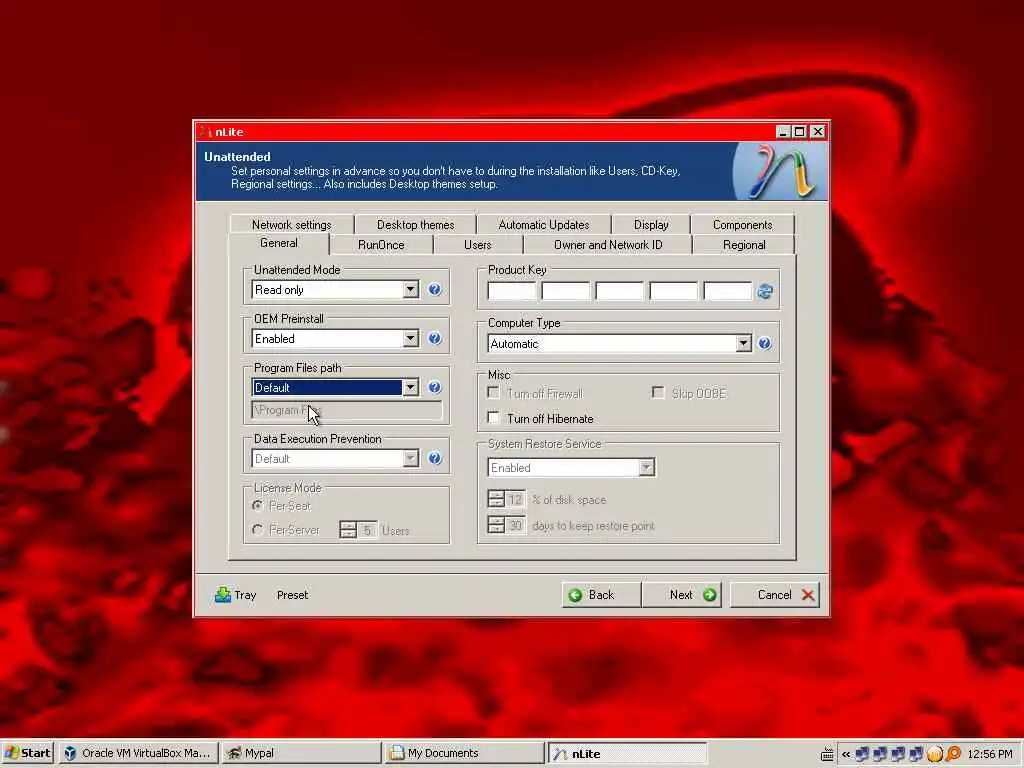Click the nLite logo in header

point(780,171)
